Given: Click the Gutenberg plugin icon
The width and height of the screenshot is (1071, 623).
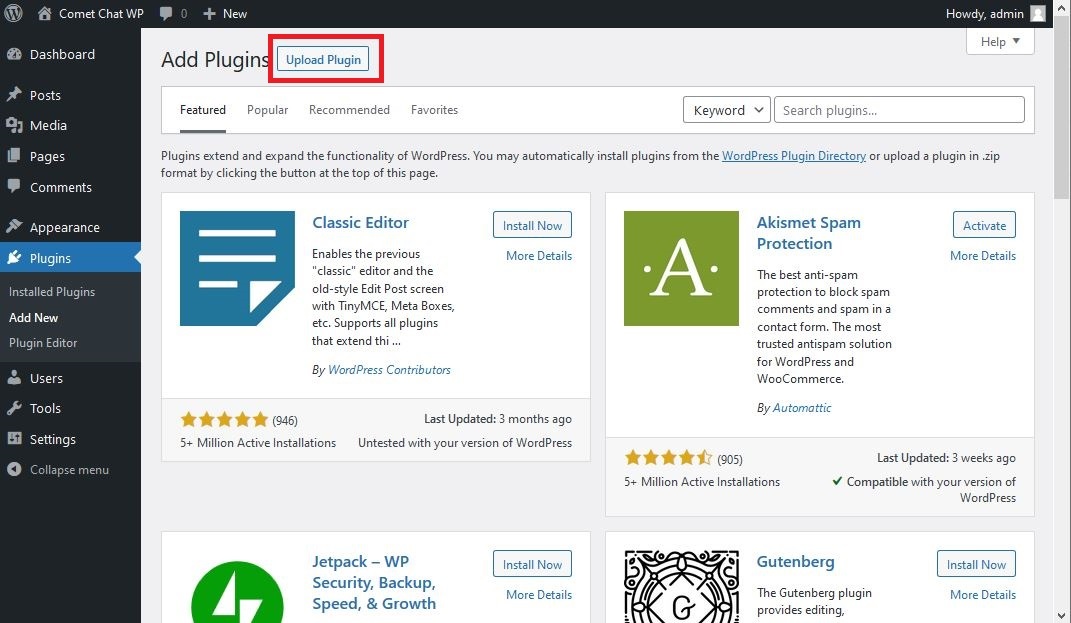Looking at the screenshot, I should [681, 586].
